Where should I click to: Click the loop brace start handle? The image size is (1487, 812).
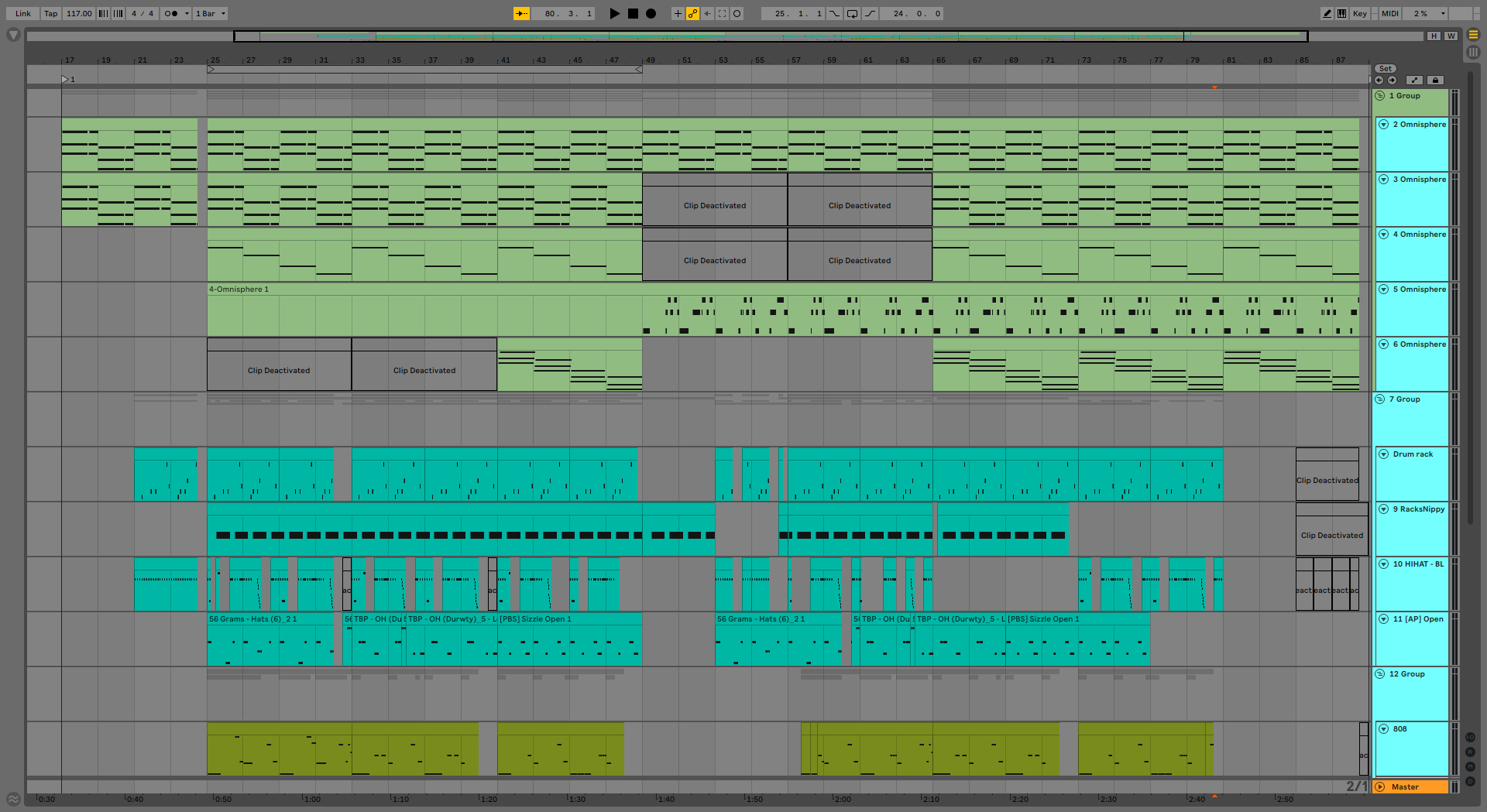point(211,70)
